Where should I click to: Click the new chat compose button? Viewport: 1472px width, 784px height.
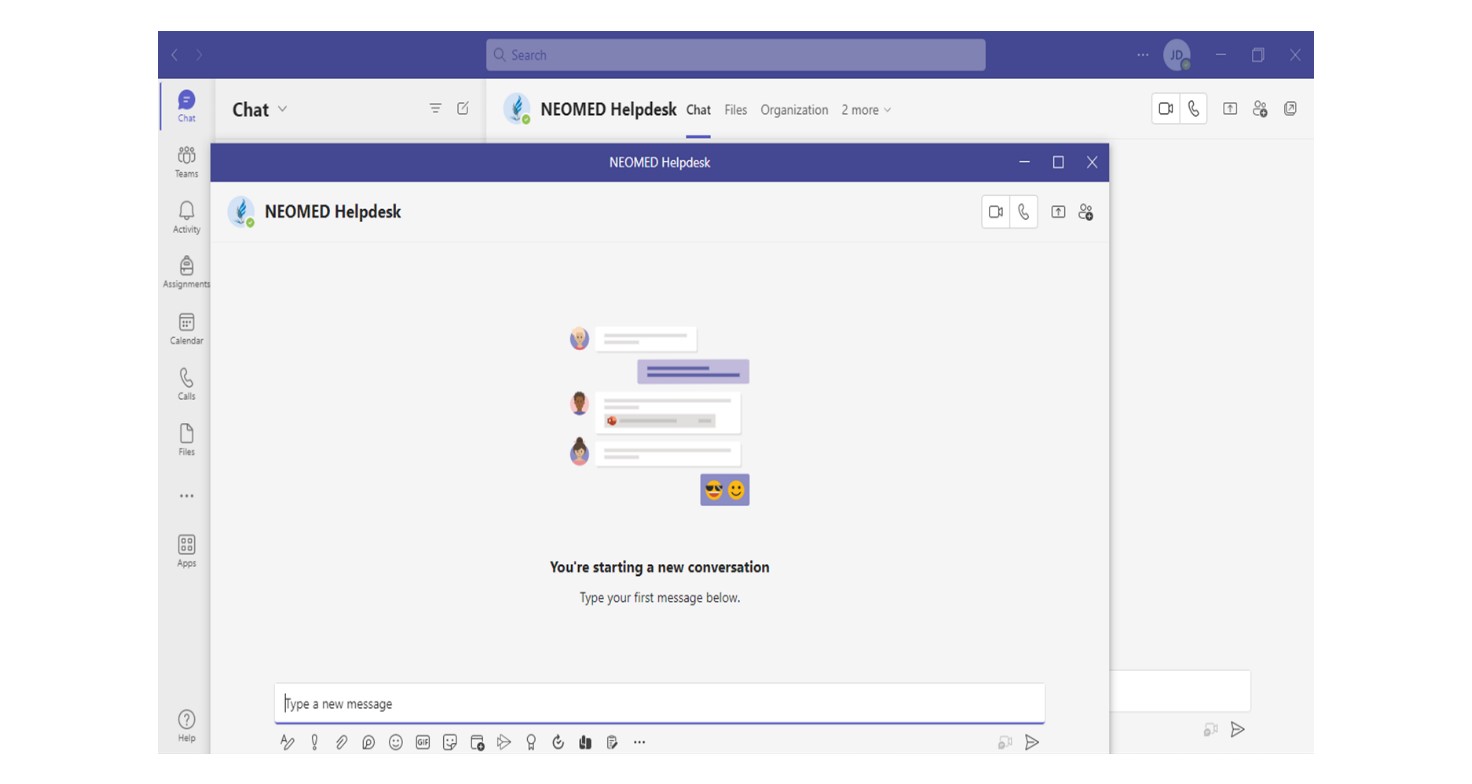[463, 109]
